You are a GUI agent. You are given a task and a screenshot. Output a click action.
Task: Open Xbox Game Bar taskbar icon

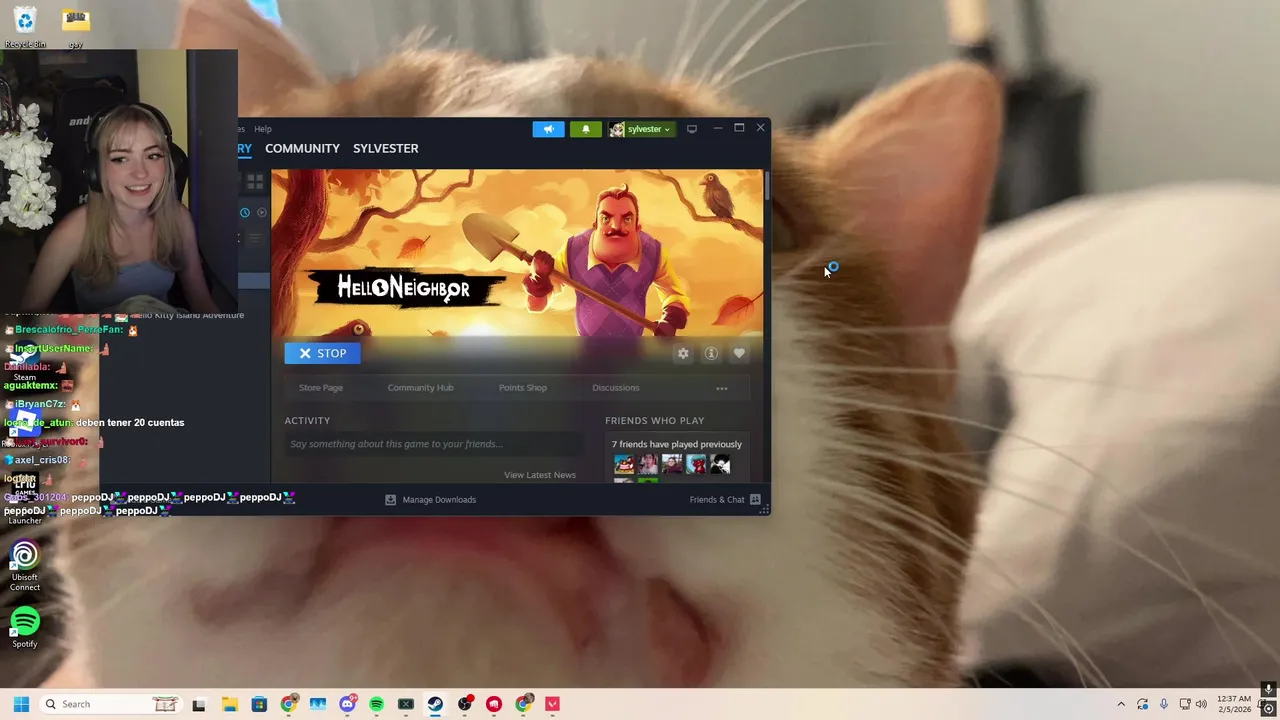coord(406,704)
